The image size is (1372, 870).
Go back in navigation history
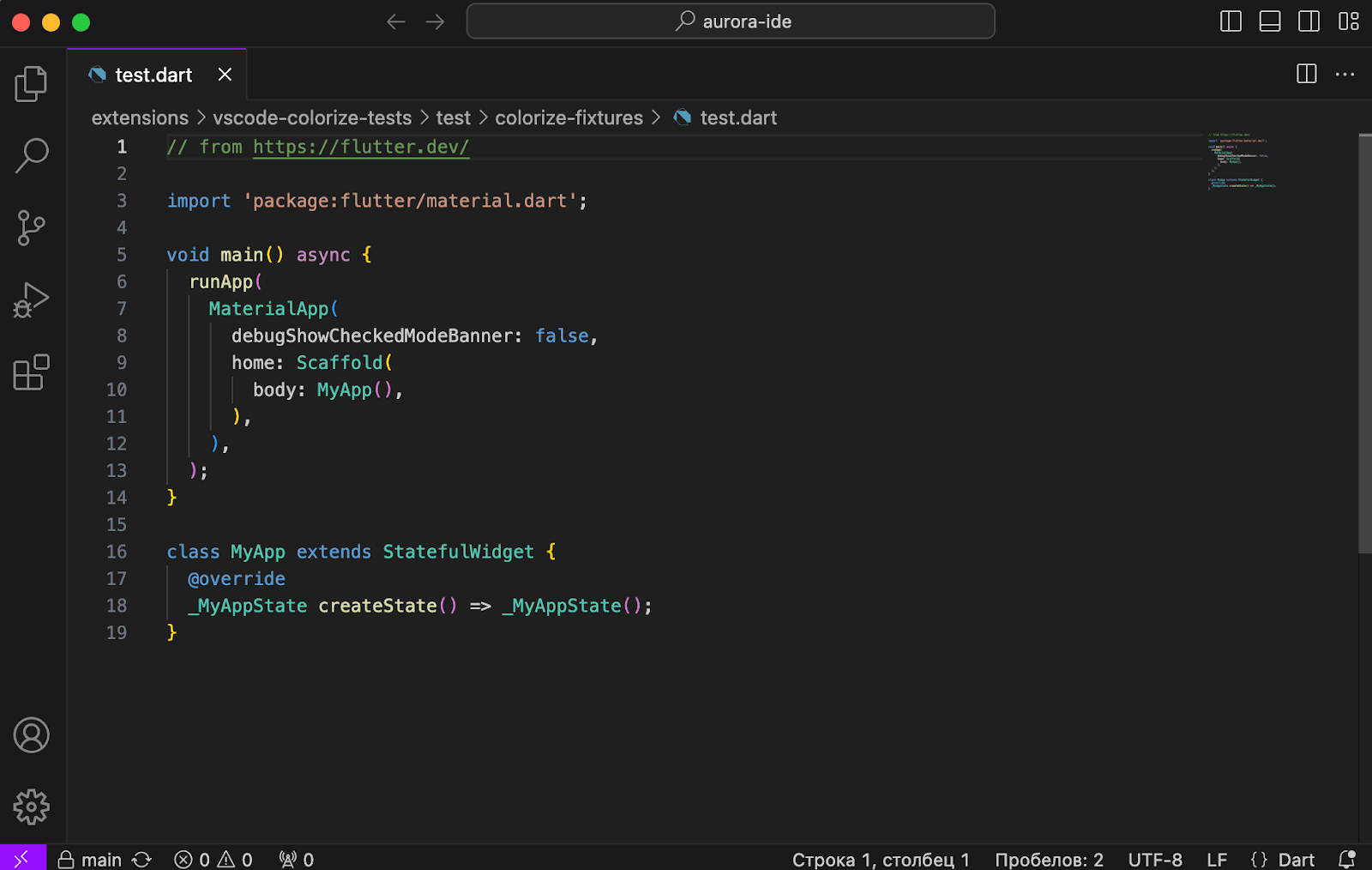[395, 21]
